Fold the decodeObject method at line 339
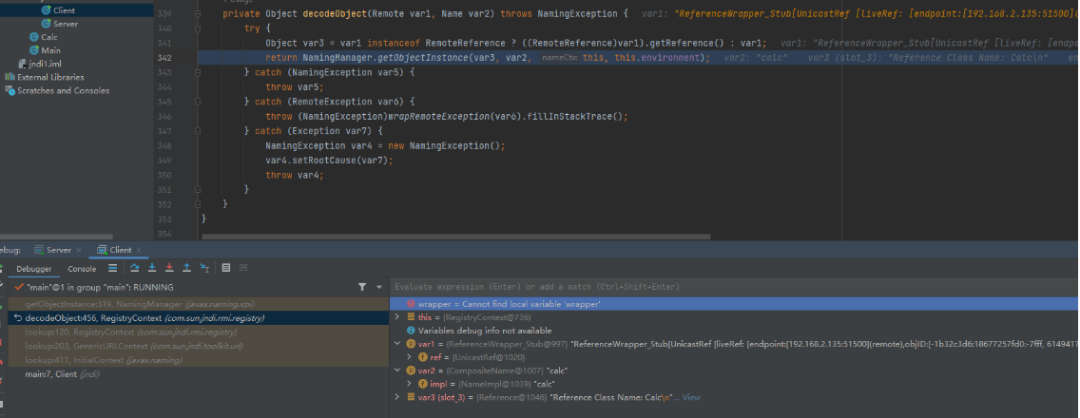This screenshot has width=1080, height=418. click(198, 14)
